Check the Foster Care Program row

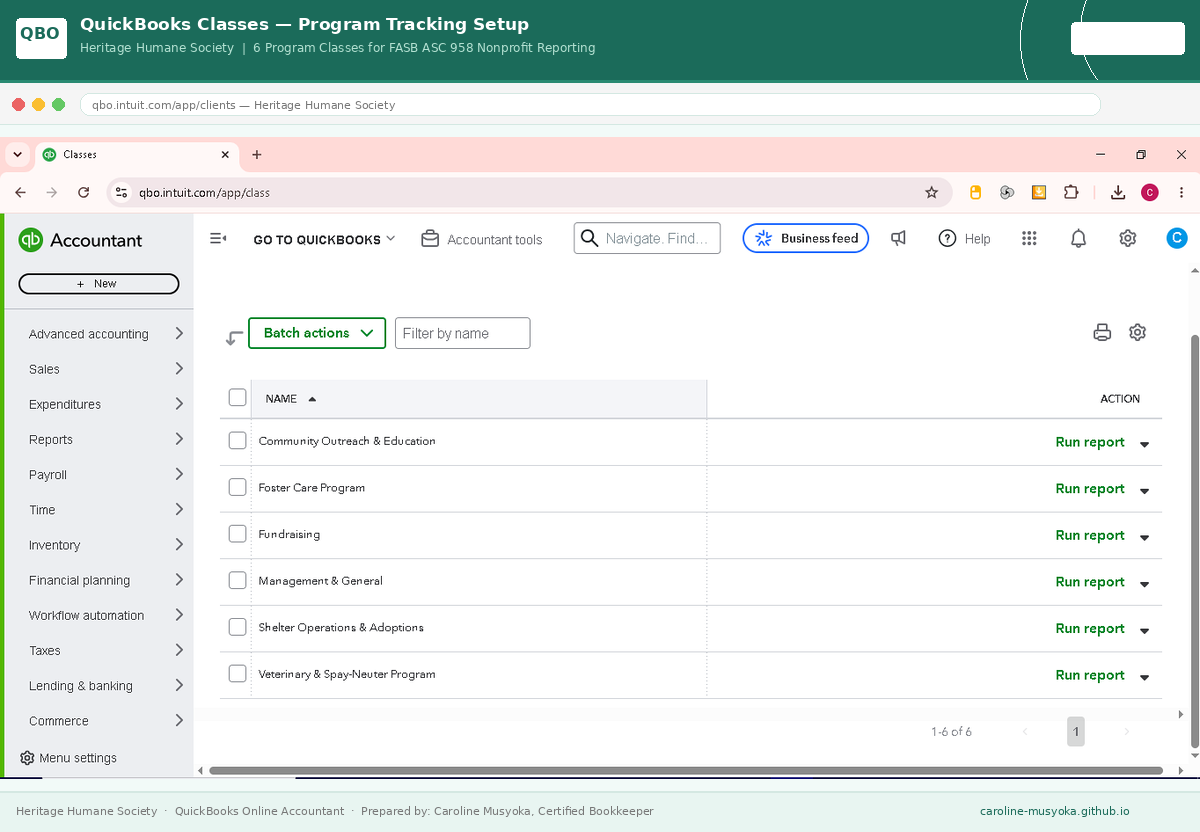[237, 487]
